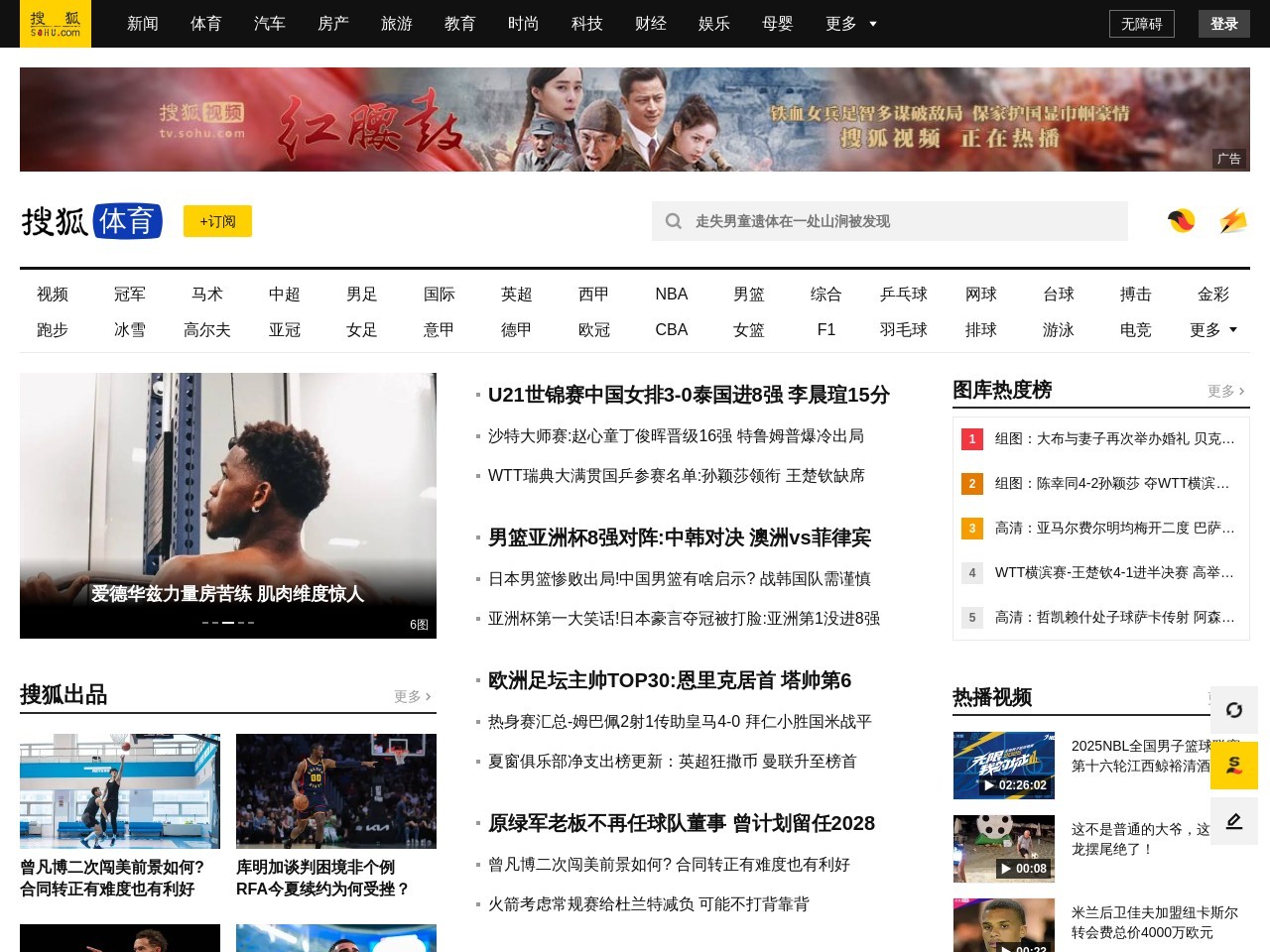The height and width of the screenshot is (952, 1270).
Task: Open 更多 link beside 图库热度榜
Action: [1227, 391]
